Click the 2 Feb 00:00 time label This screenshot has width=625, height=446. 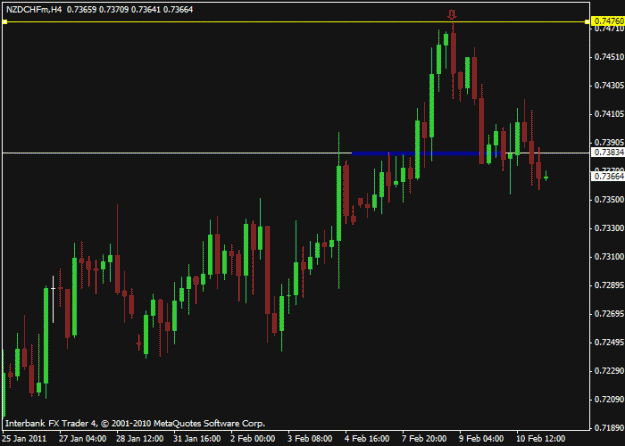tap(253, 439)
